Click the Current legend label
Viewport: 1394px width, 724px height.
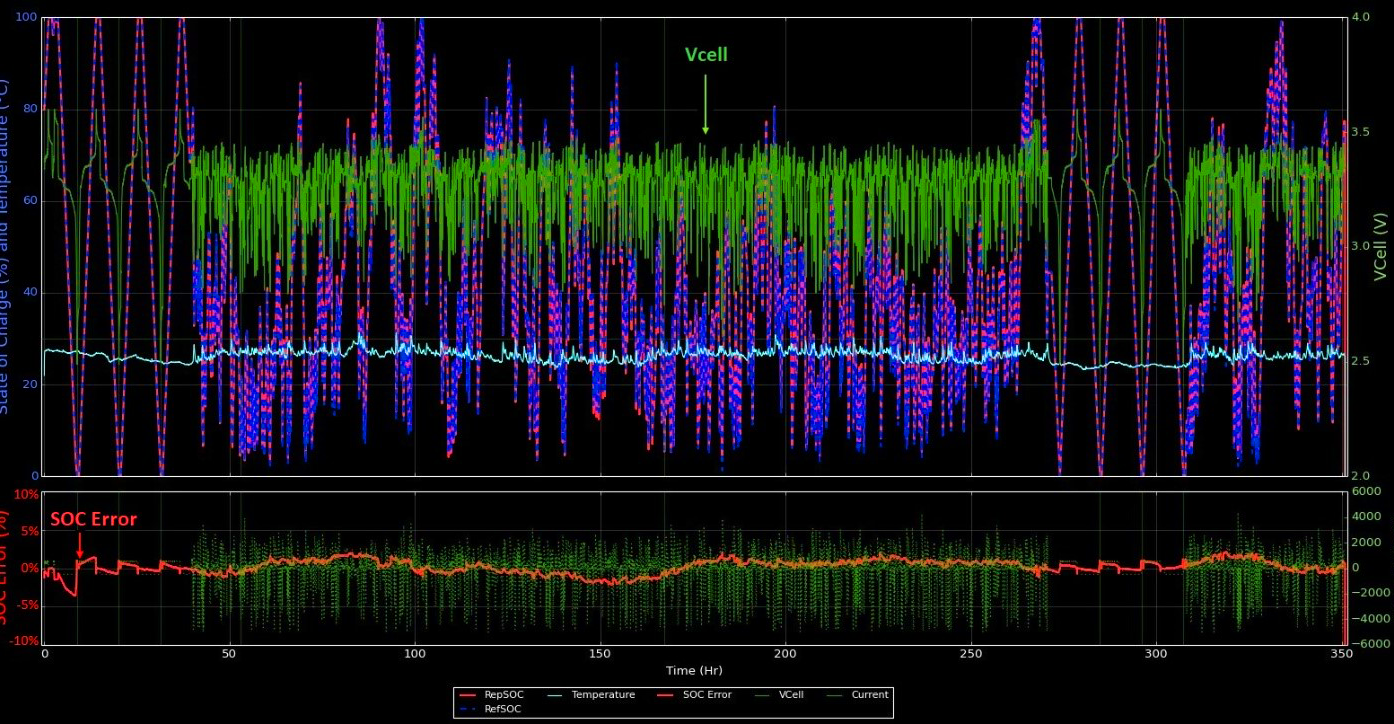pyautogui.click(x=868, y=694)
